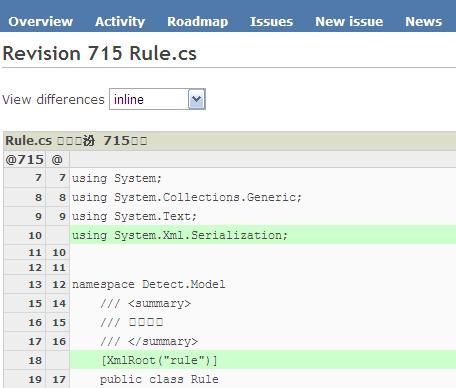Viewport: 456px width, 388px height.
Task: Select the line 'namespace Detect.Model'
Action: click(149, 284)
